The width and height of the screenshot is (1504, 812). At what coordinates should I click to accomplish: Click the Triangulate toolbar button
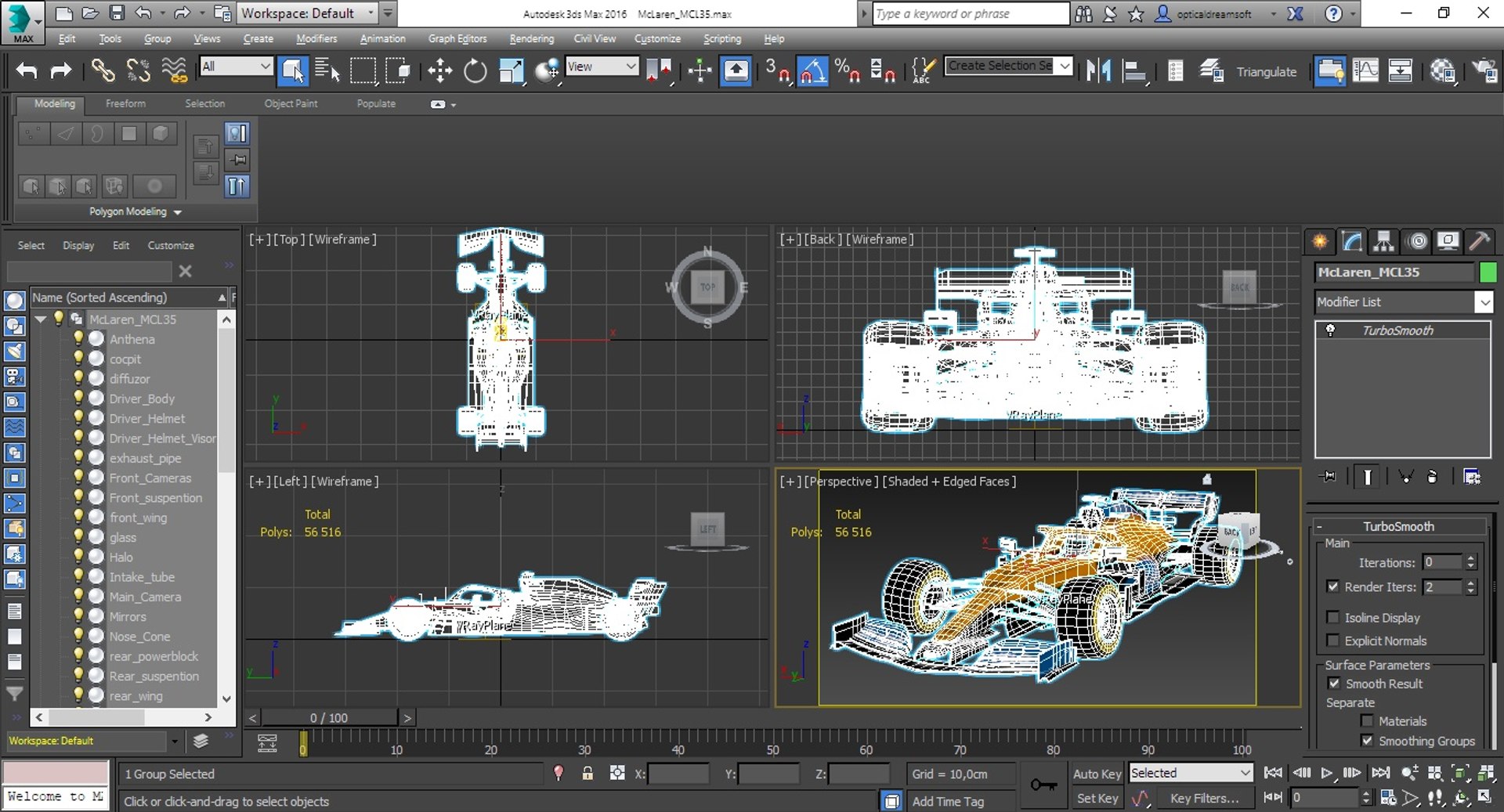(x=1267, y=71)
